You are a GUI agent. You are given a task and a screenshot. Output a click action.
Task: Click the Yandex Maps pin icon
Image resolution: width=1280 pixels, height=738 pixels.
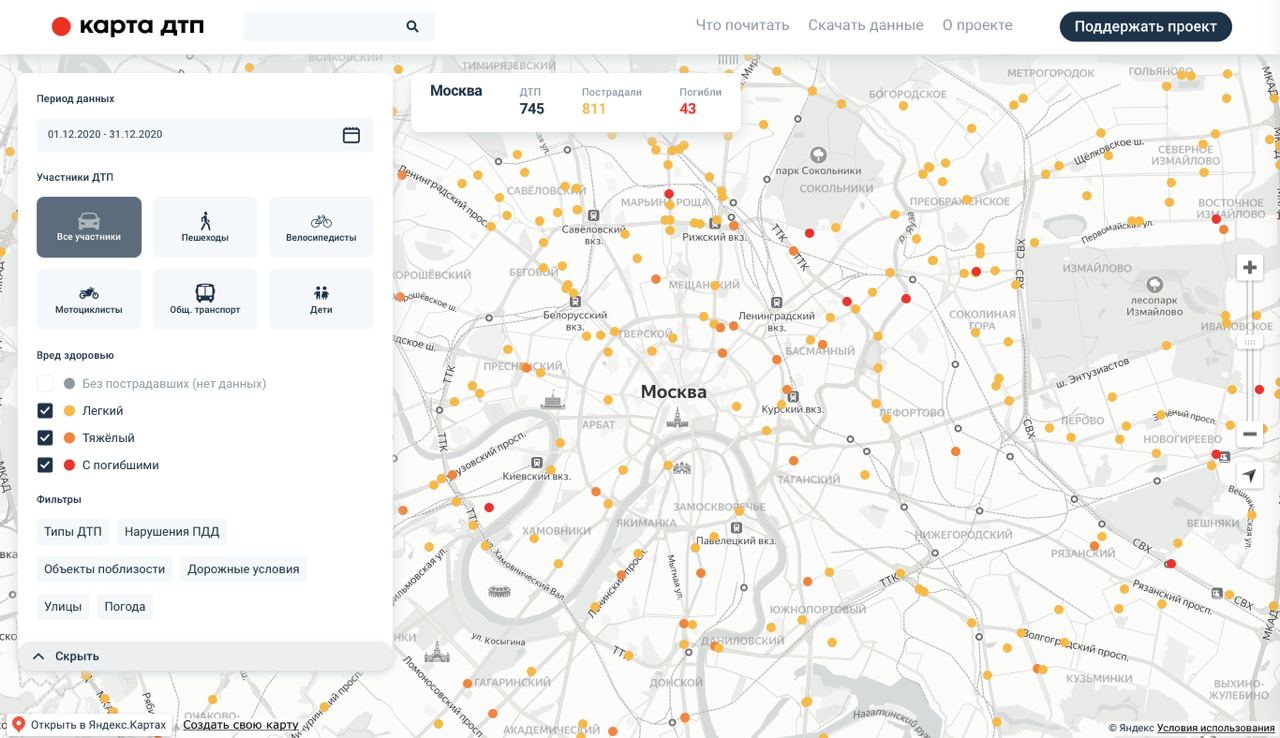coord(18,724)
